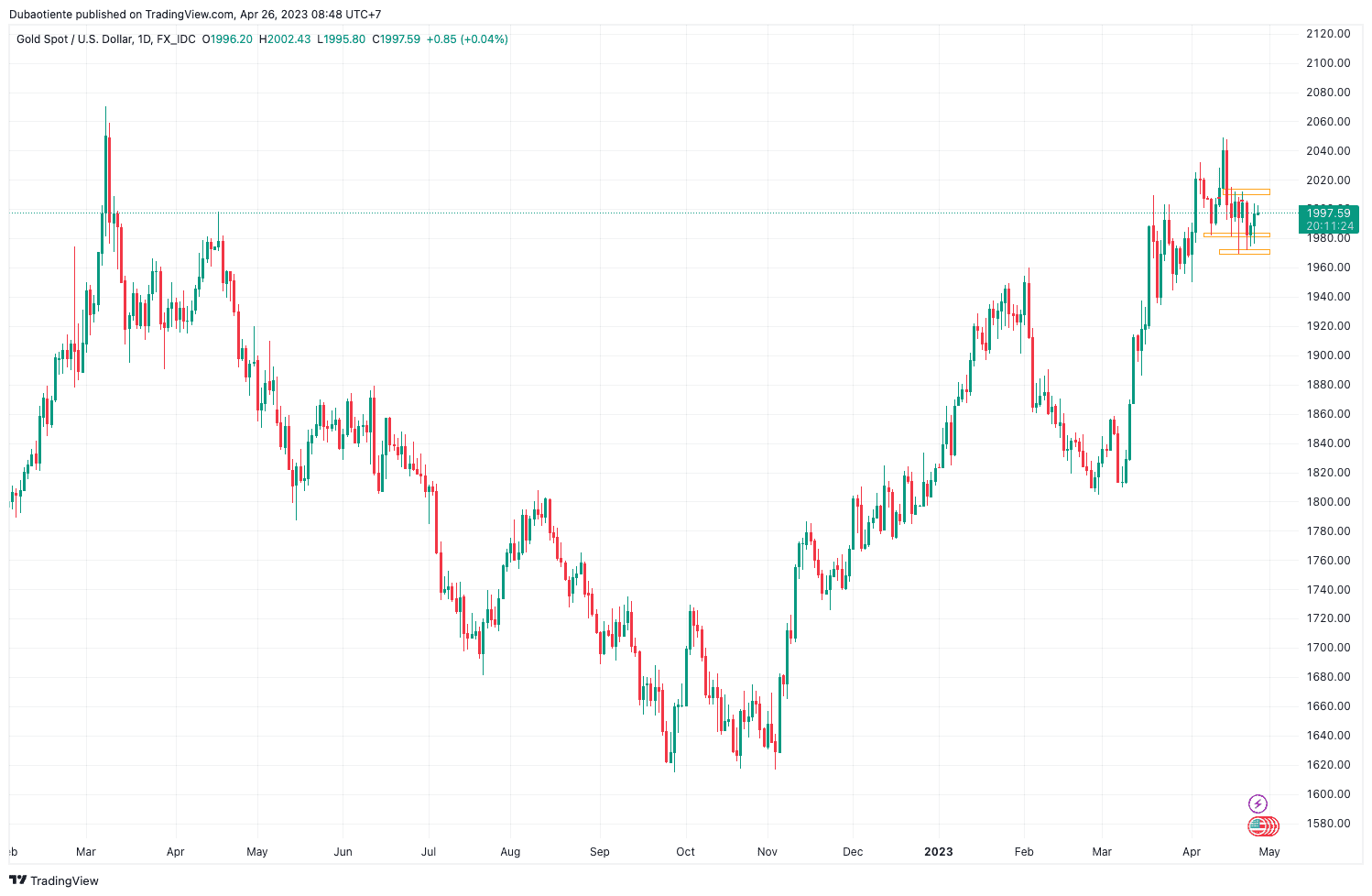This screenshot has height=896, width=1372.
Task: Click the 1600.00 price axis label
Action: click(x=1328, y=794)
